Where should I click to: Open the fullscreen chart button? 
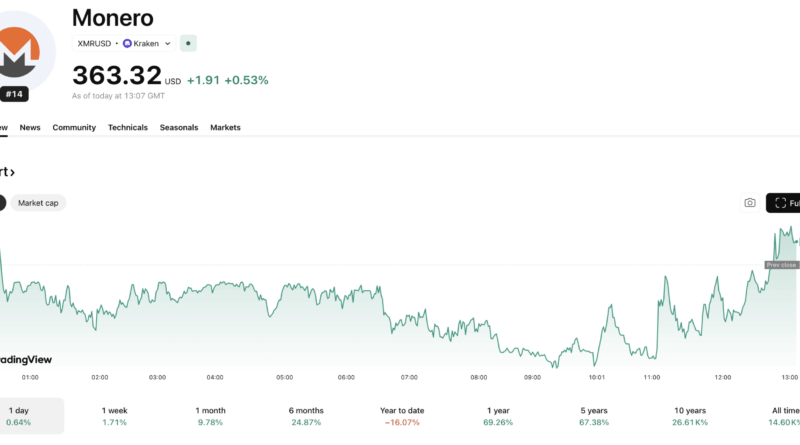(x=783, y=203)
